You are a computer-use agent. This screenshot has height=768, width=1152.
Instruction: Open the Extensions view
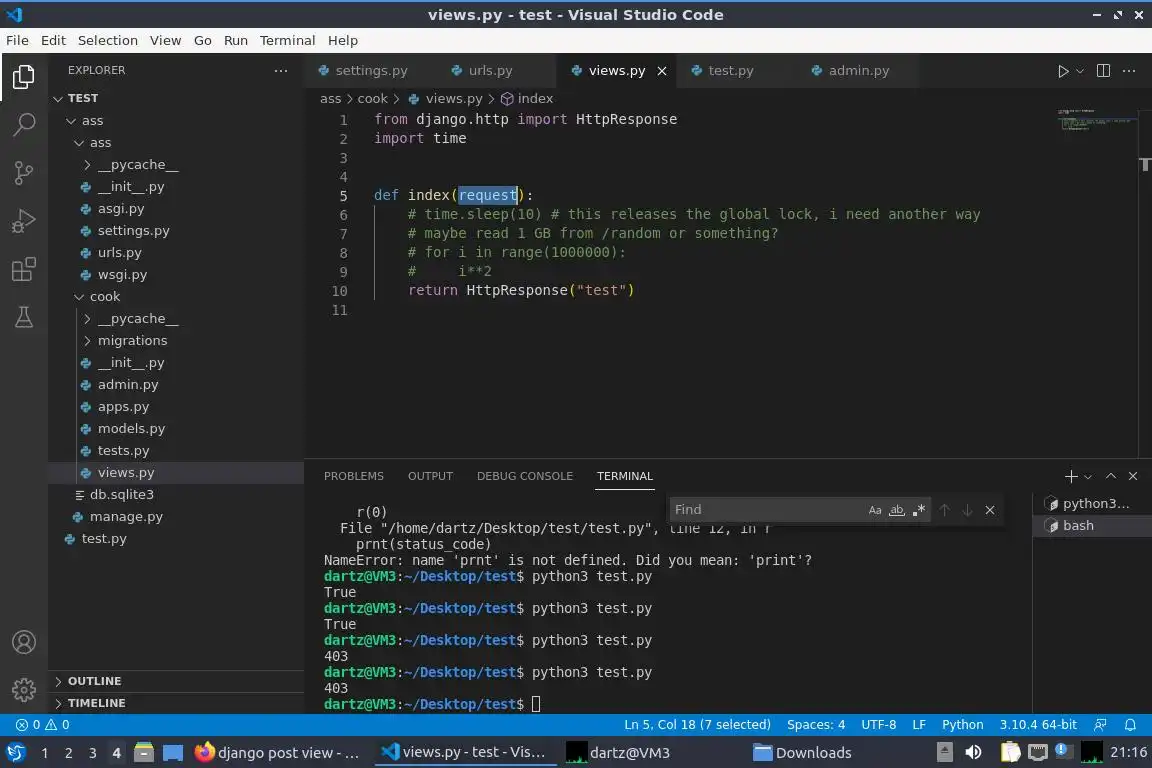click(24, 269)
